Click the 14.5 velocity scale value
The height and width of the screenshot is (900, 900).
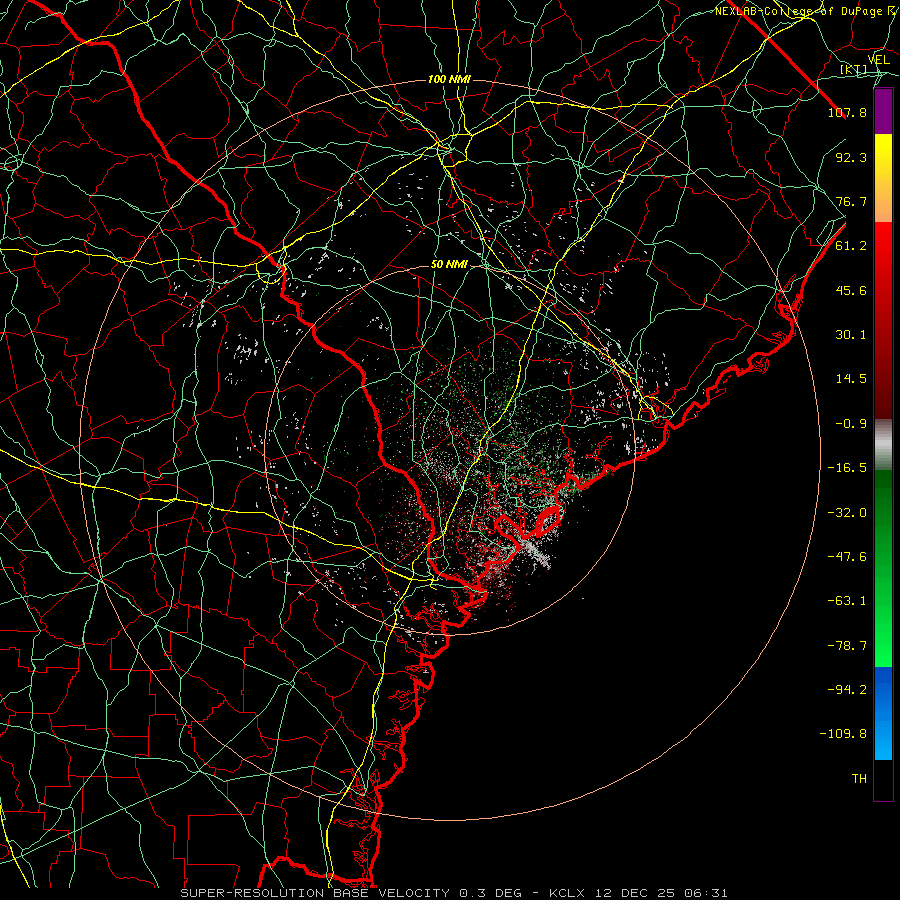pos(851,379)
